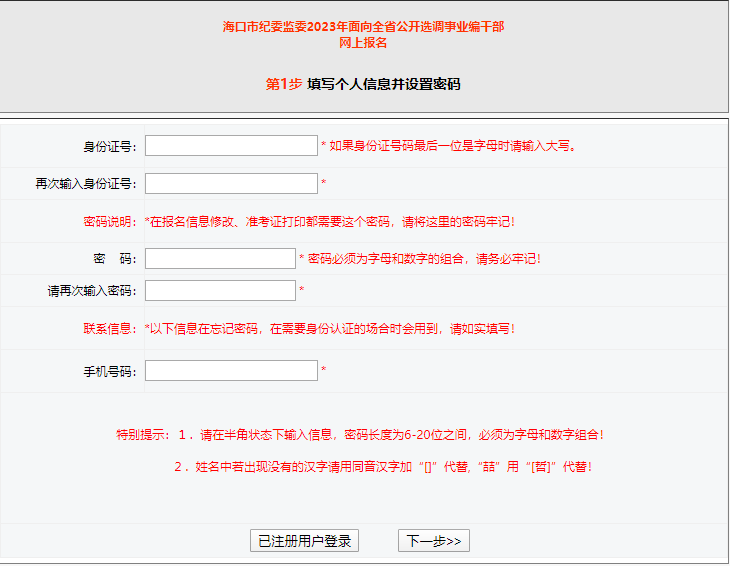
Task: Click the 下一步>> button
Action: [x=433, y=541]
